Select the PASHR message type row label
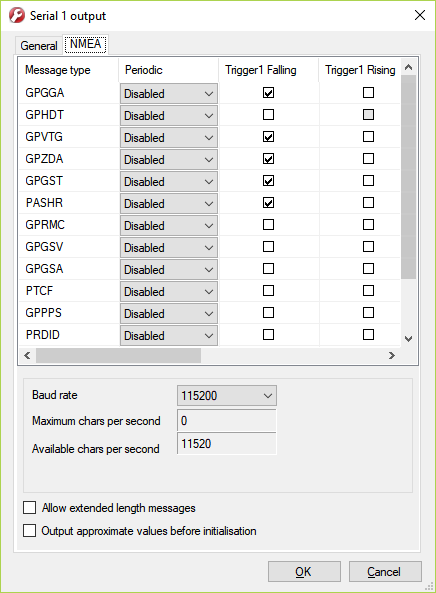Image resolution: width=436 pixels, height=593 pixels. [x=44, y=203]
